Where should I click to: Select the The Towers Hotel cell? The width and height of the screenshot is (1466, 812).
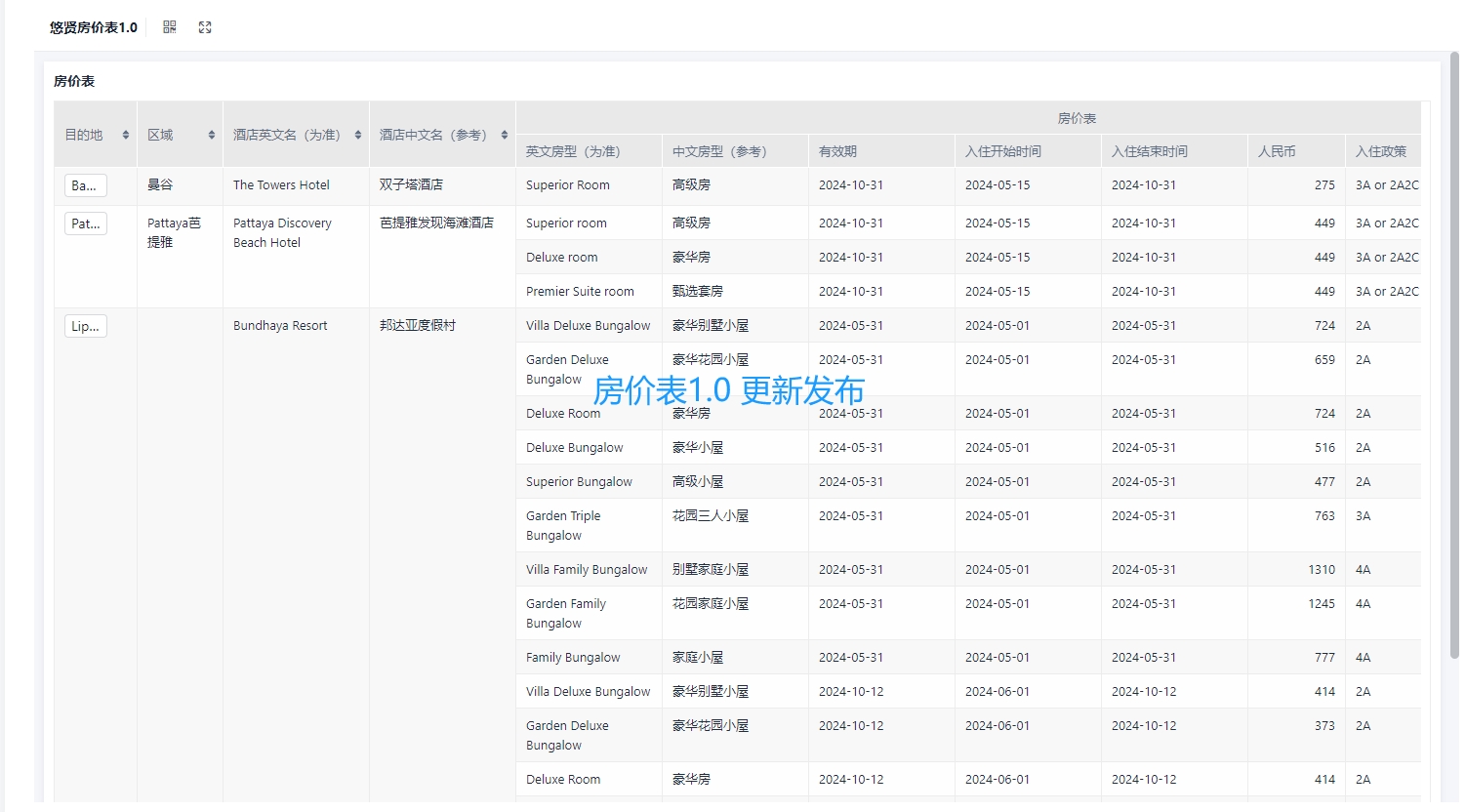[281, 184]
